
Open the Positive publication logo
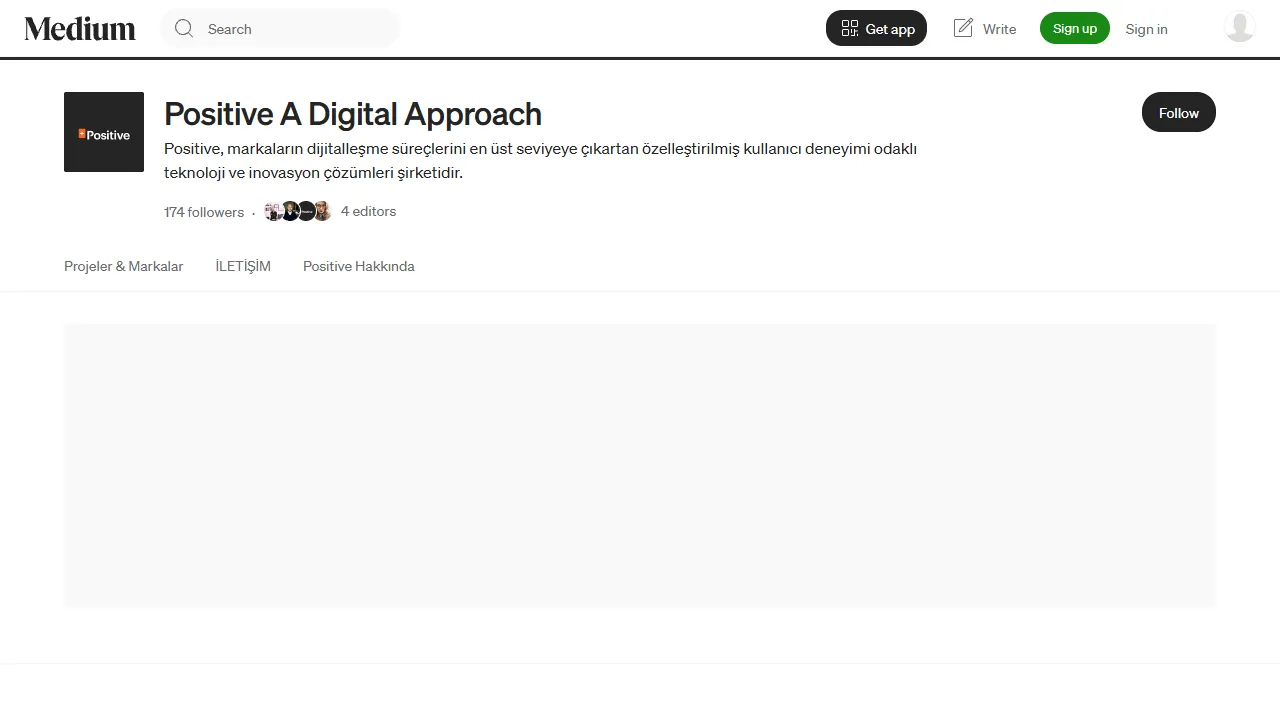tap(104, 131)
